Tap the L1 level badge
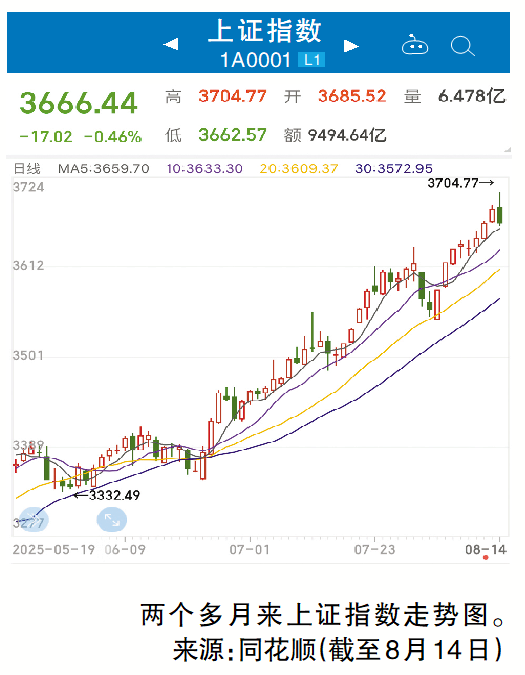The width and height of the screenshot is (525, 675). [x=312, y=60]
